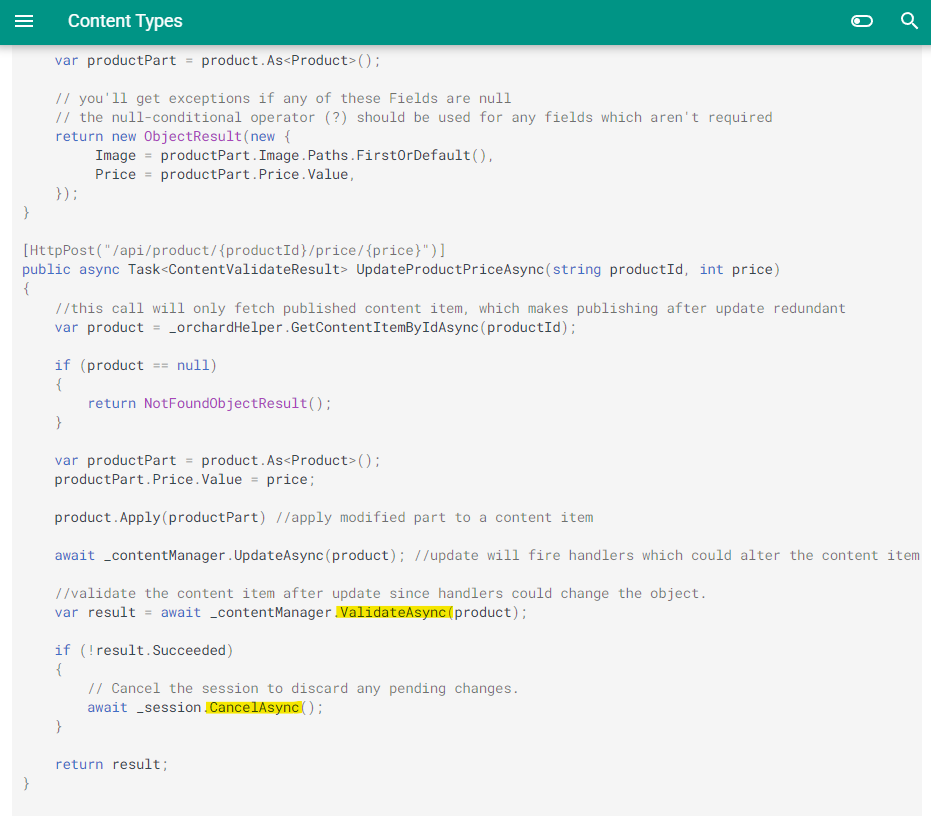
Task: Click the 'Cancel the session' comment
Action: tap(303, 688)
